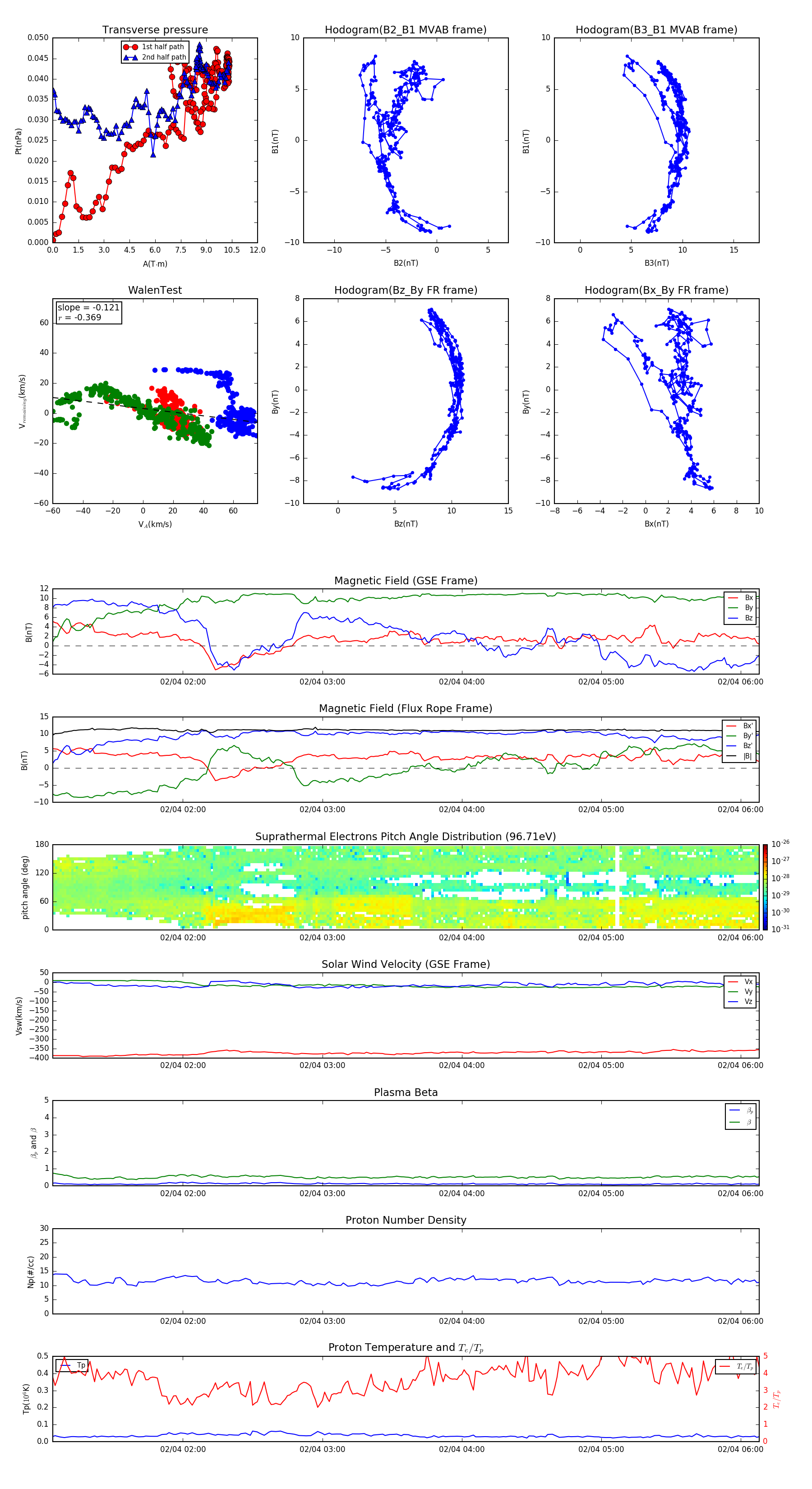
Task: Click 'r = -0.369' annotation
Action: [x=80, y=317]
